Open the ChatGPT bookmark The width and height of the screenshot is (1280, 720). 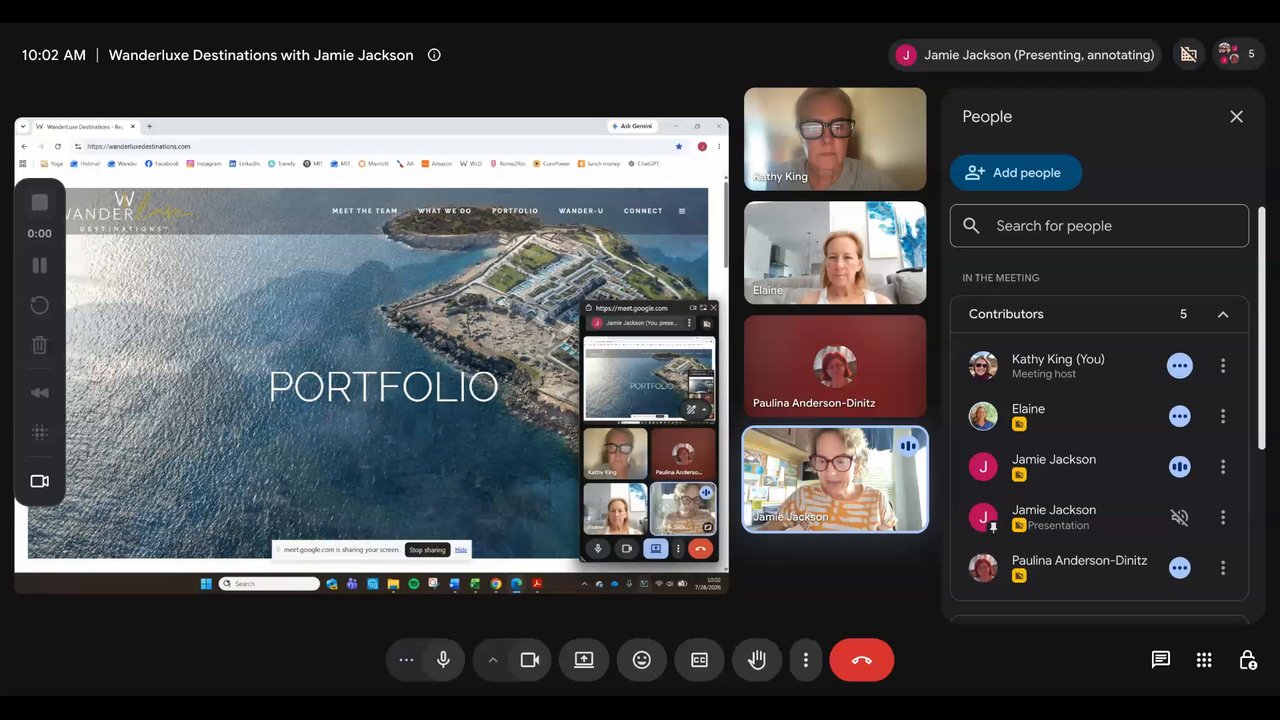(x=644, y=163)
